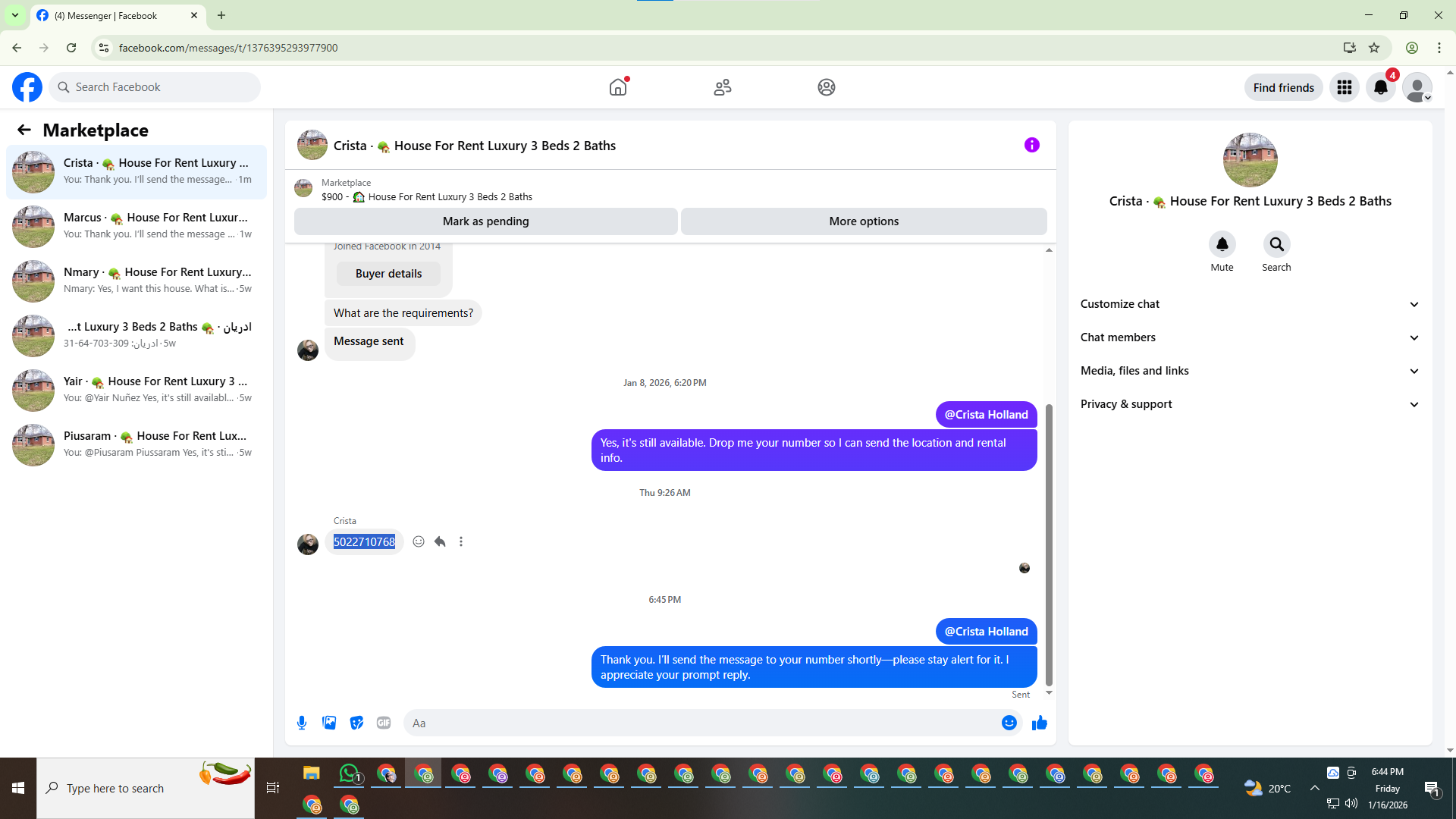Toggle the conversation information panel
This screenshot has width=1456, height=819.
click(x=1031, y=145)
